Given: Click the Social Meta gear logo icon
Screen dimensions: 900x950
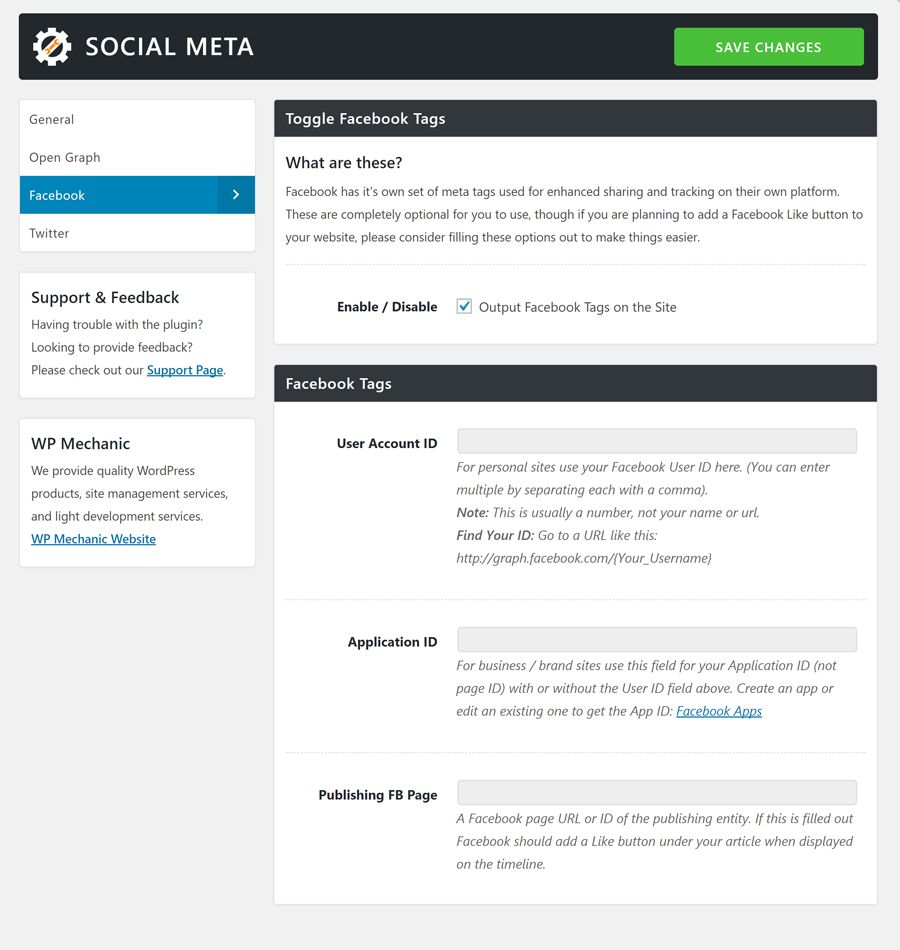Looking at the screenshot, I should pyautogui.click(x=51, y=47).
